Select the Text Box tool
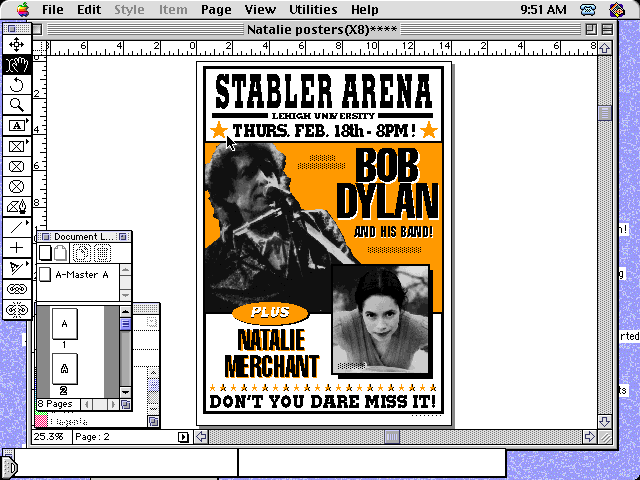Viewport: 640px width, 480px height. tap(16, 125)
